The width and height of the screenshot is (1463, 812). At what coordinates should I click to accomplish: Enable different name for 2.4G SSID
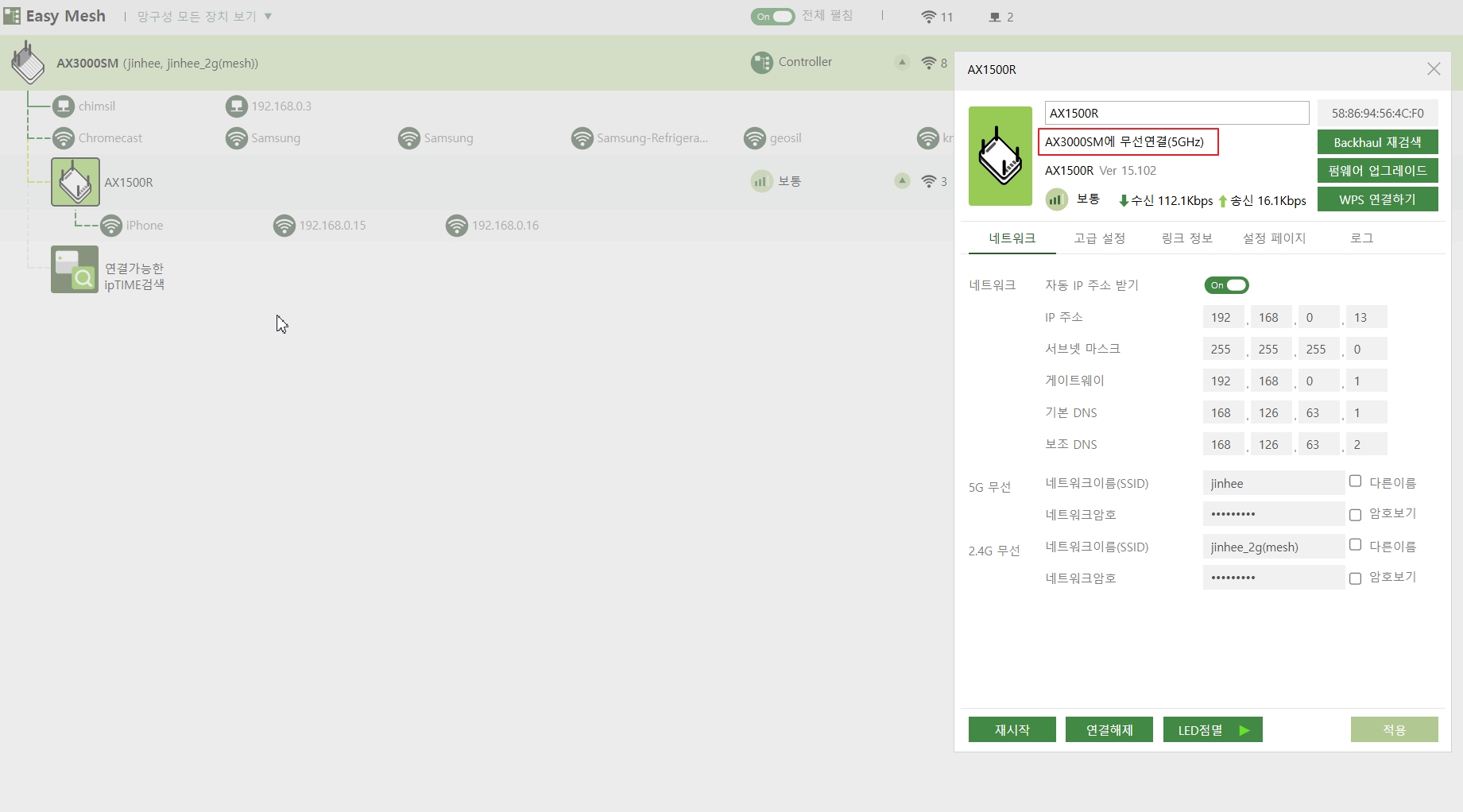pos(1356,545)
